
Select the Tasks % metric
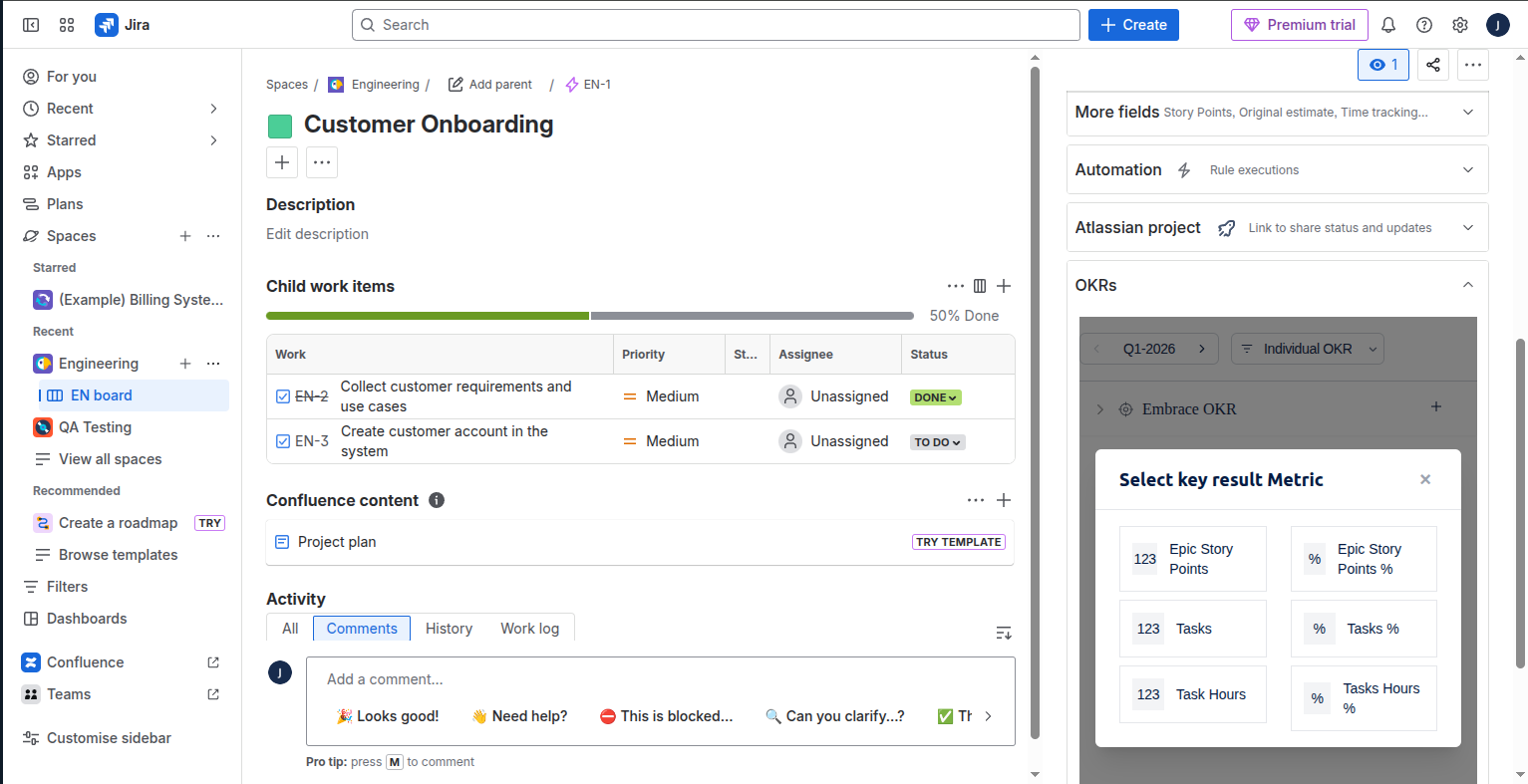click(1364, 629)
